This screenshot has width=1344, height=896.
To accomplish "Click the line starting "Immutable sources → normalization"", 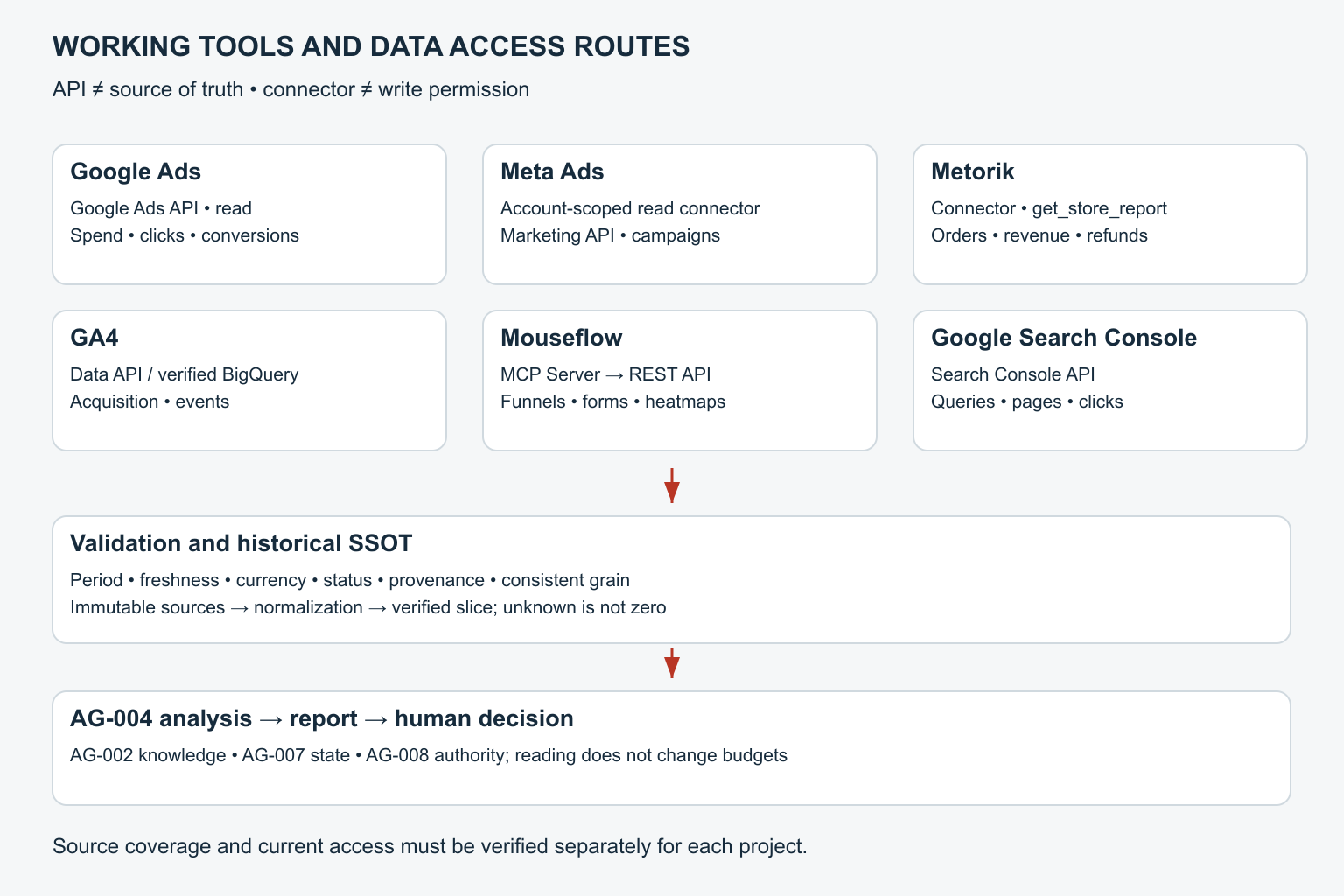I will (x=368, y=607).
